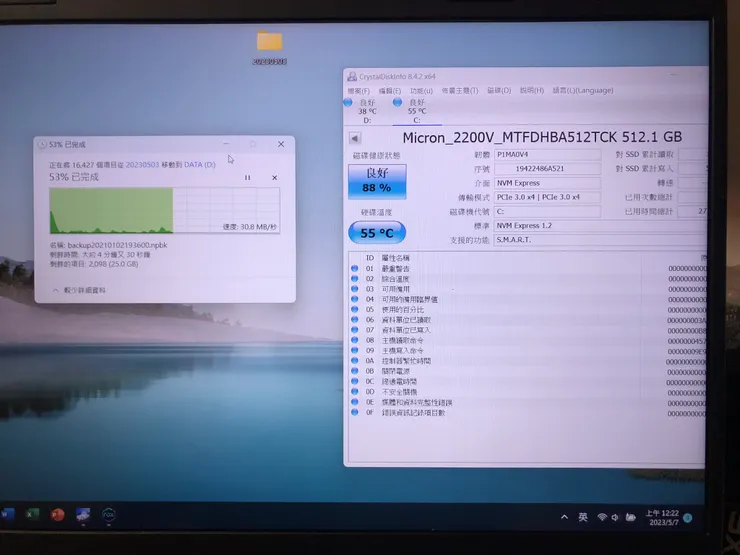Click the previous disk arrow button
This screenshot has width=740, height=555.
click(355, 138)
